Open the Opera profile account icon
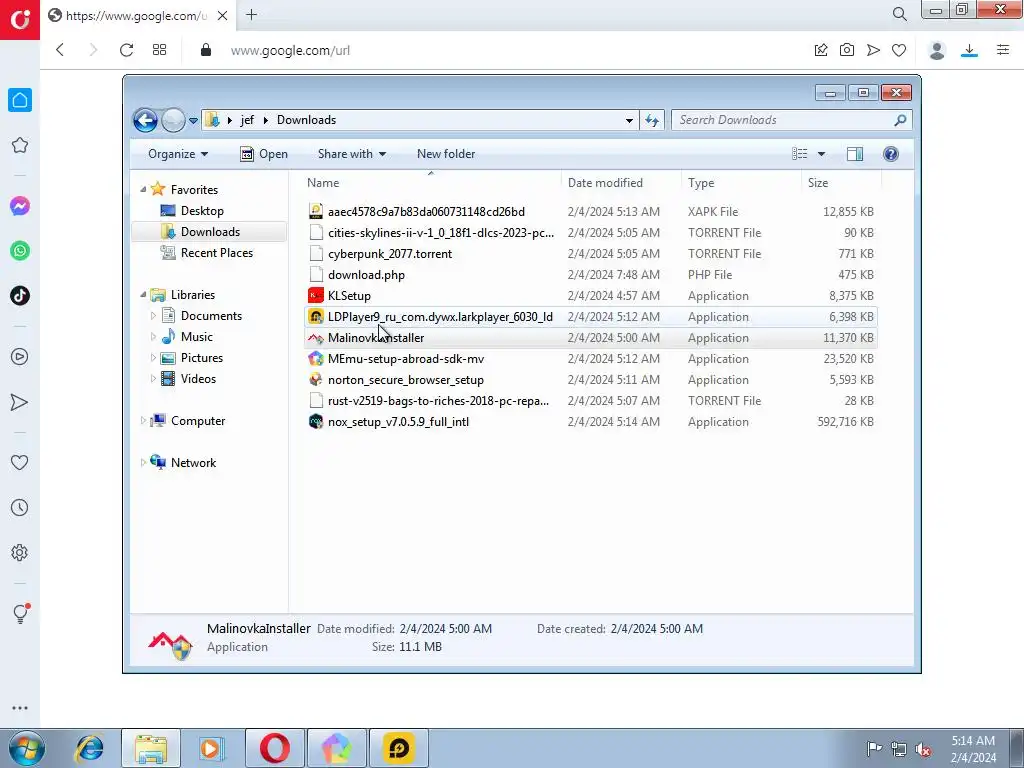The width and height of the screenshot is (1024, 768). pyautogui.click(x=936, y=50)
